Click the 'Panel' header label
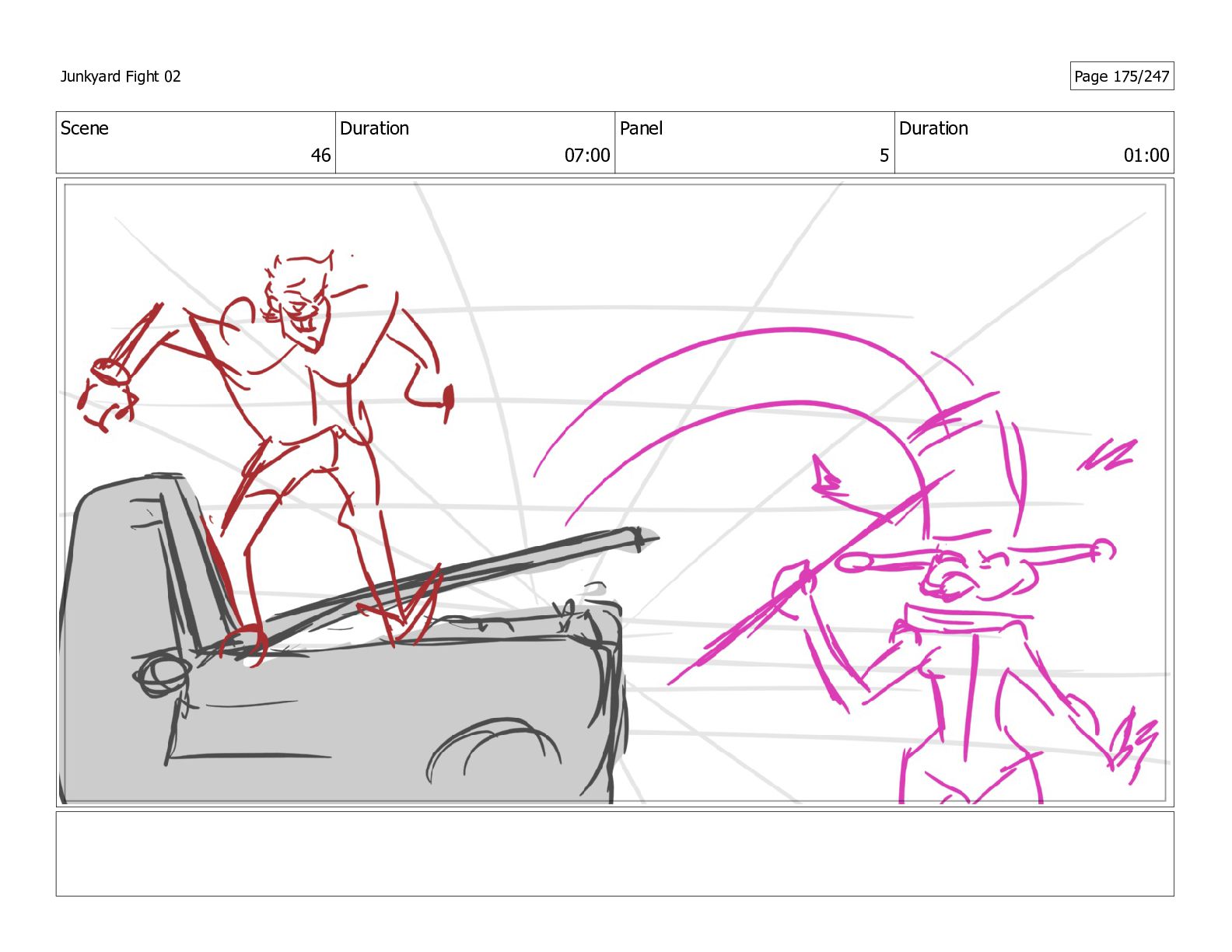The width and height of the screenshot is (1232, 952). 642,128
